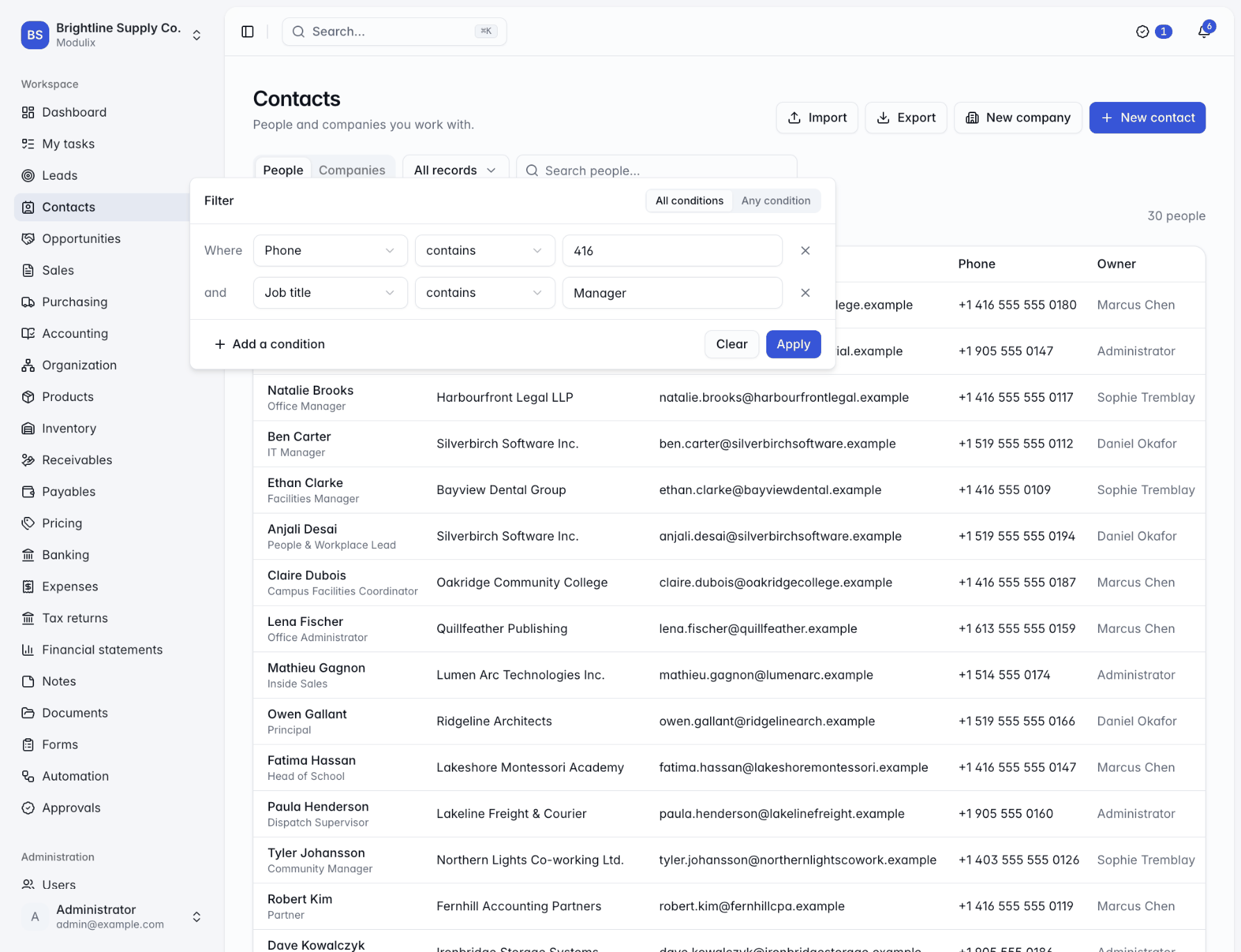Click the global Search box
The height and width of the screenshot is (952, 1241).
[x=394, y=31]
